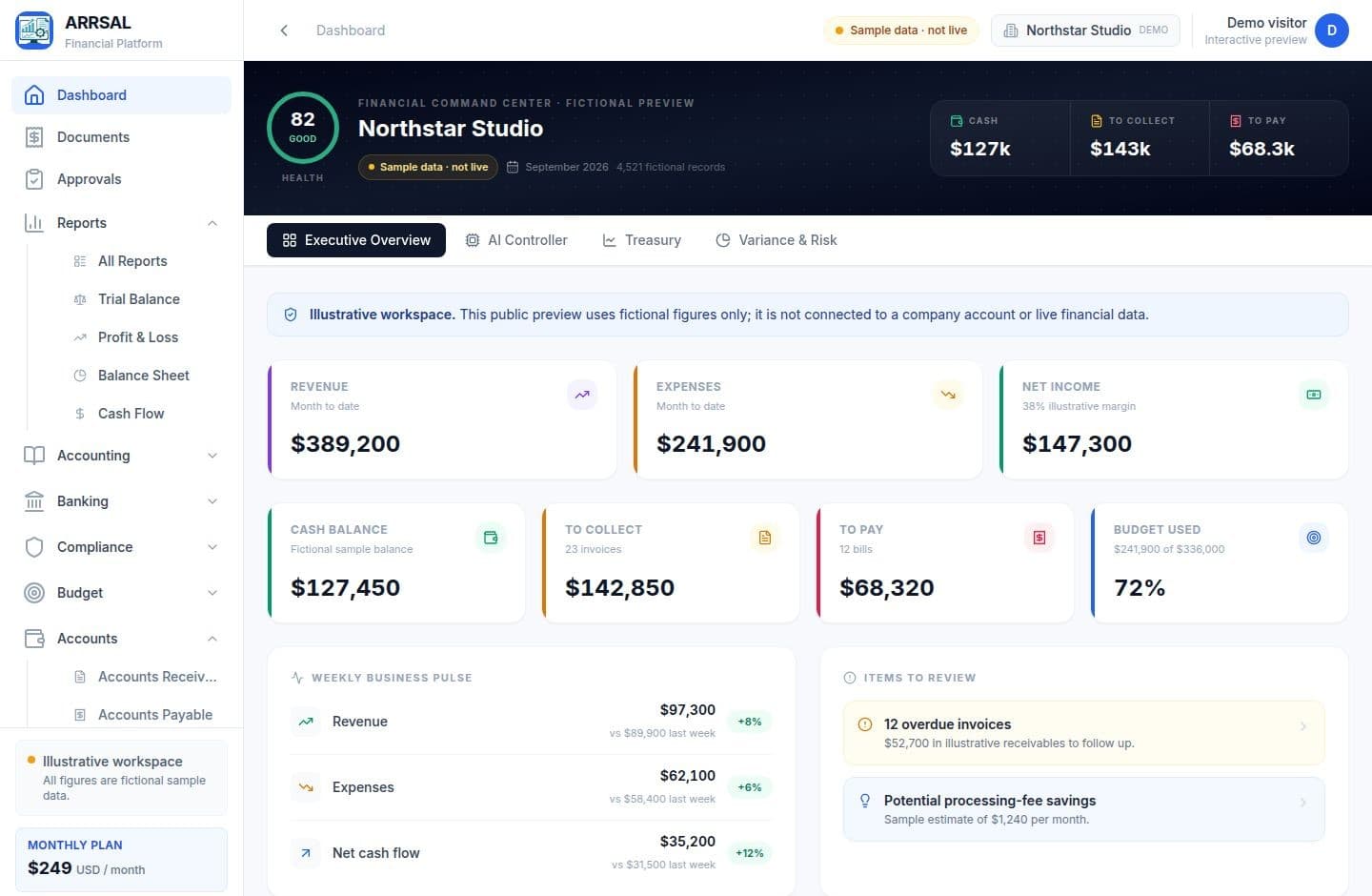Click the header TO COLLECT $143k tile
1372x896 pixels.
point(1140,138)
